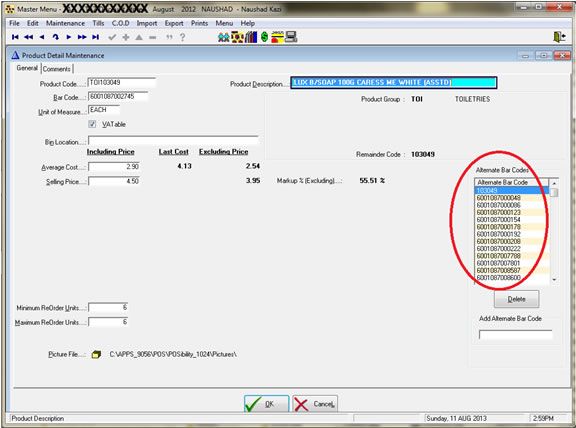
Task: Open the Maintenance menu
Action: pos(65,23)
